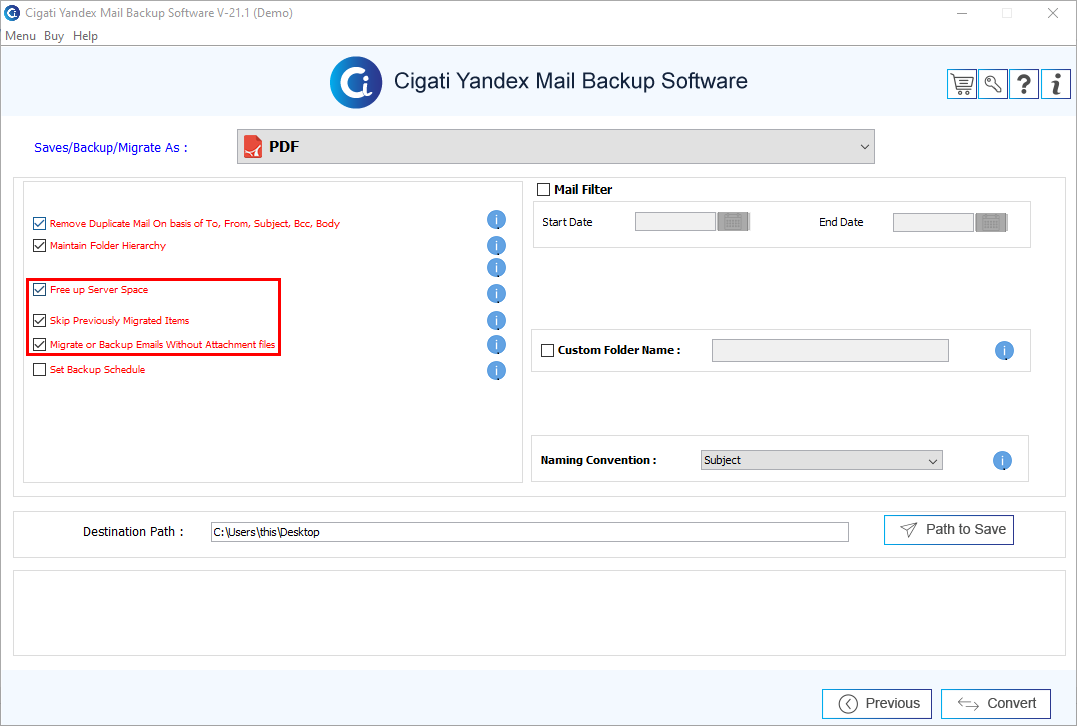Click the Start Date input field
This screenshot has height=726, width=1077.
[675, 222]
